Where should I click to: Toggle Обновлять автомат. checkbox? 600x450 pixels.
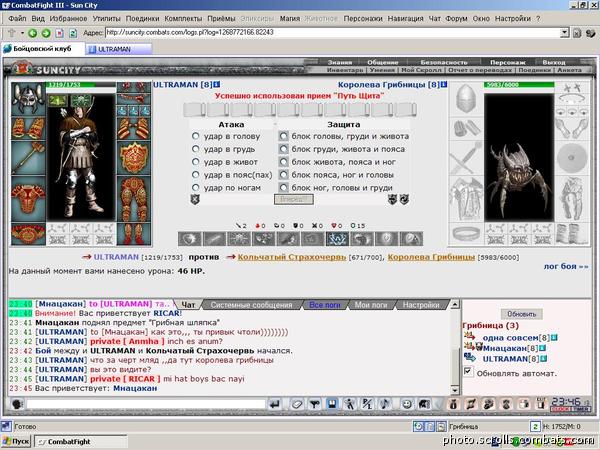[468, 372]
